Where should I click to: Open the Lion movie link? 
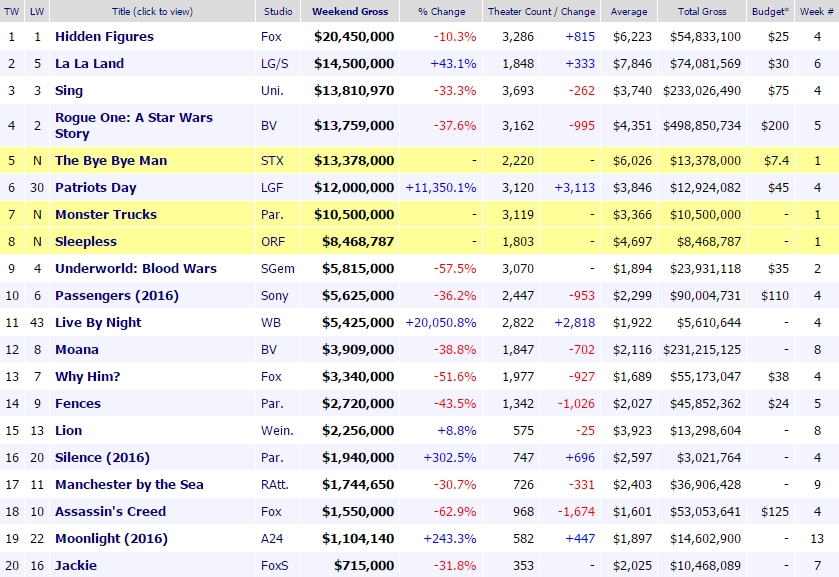(68, 430)
